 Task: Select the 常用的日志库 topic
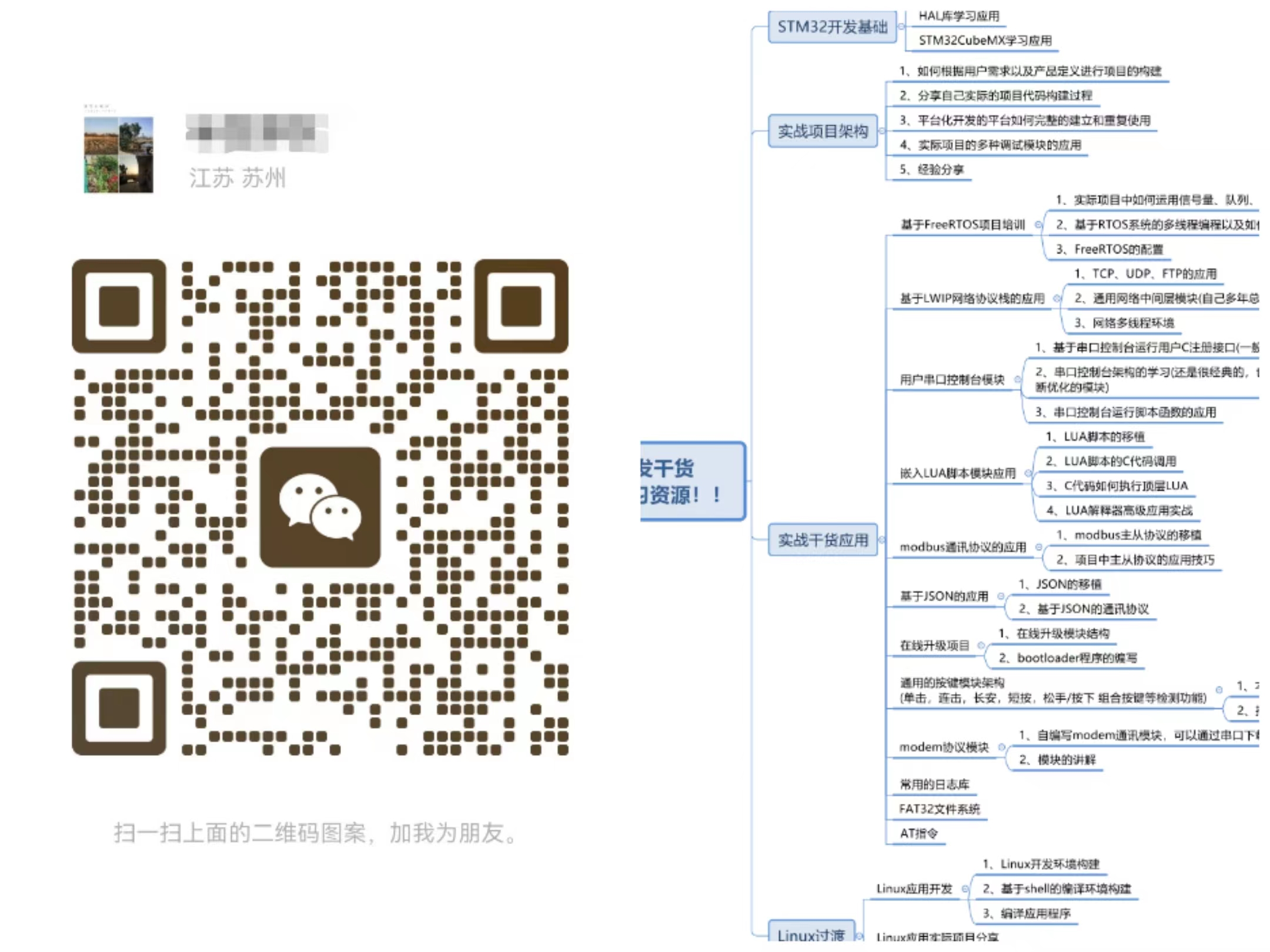(x=934, y=785)
